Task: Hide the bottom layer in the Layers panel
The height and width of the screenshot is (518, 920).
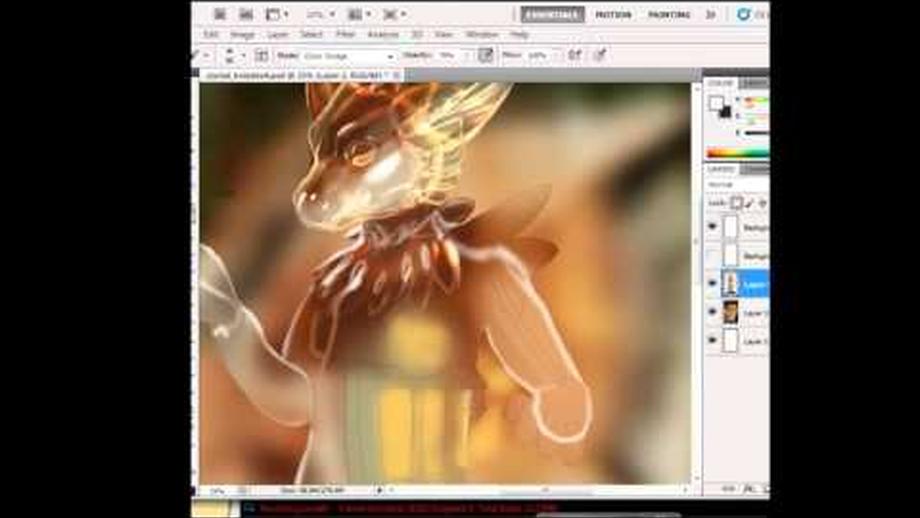Action: point(713,340)
